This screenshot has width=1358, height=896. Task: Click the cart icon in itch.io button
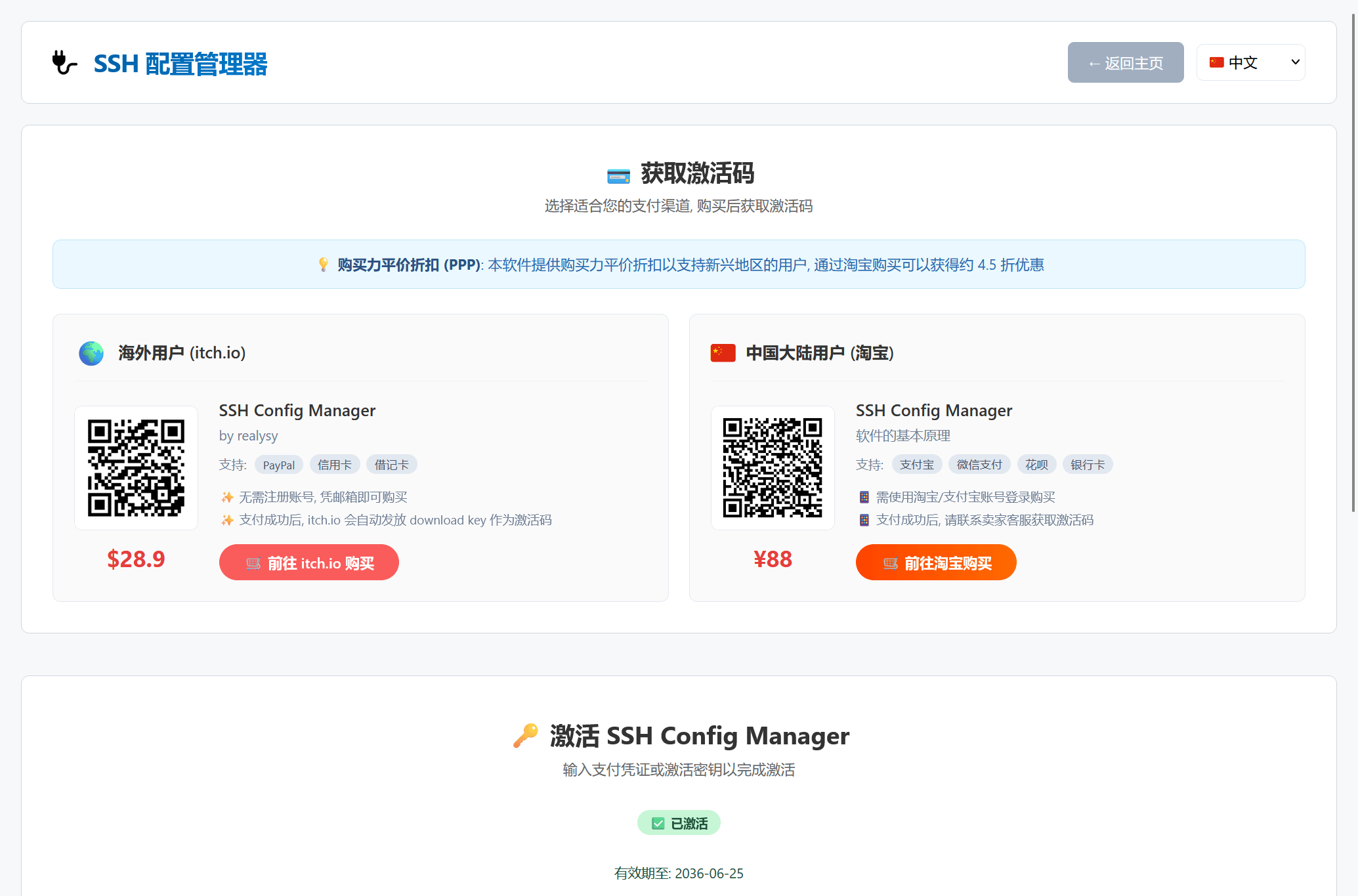click(253, 563)
